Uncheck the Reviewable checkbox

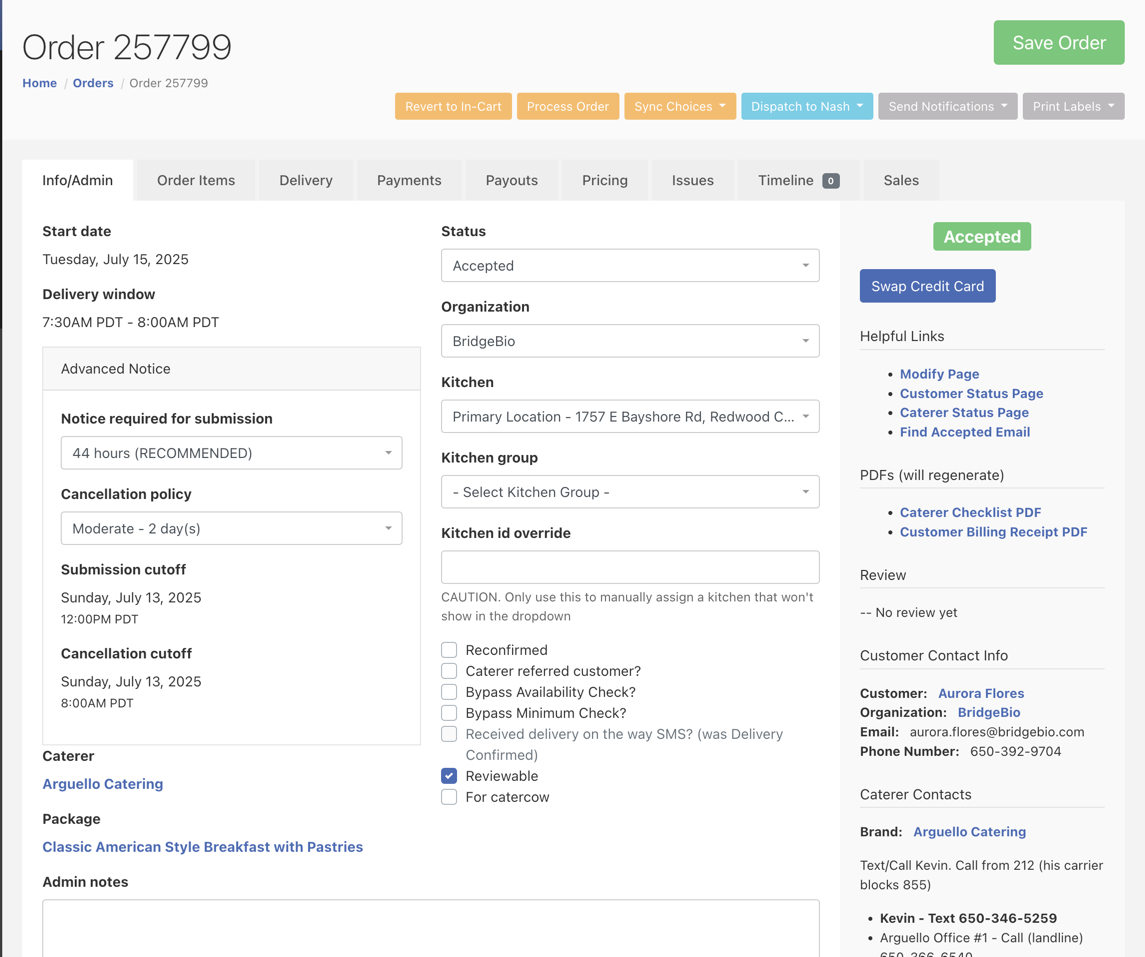coord(449,775)
